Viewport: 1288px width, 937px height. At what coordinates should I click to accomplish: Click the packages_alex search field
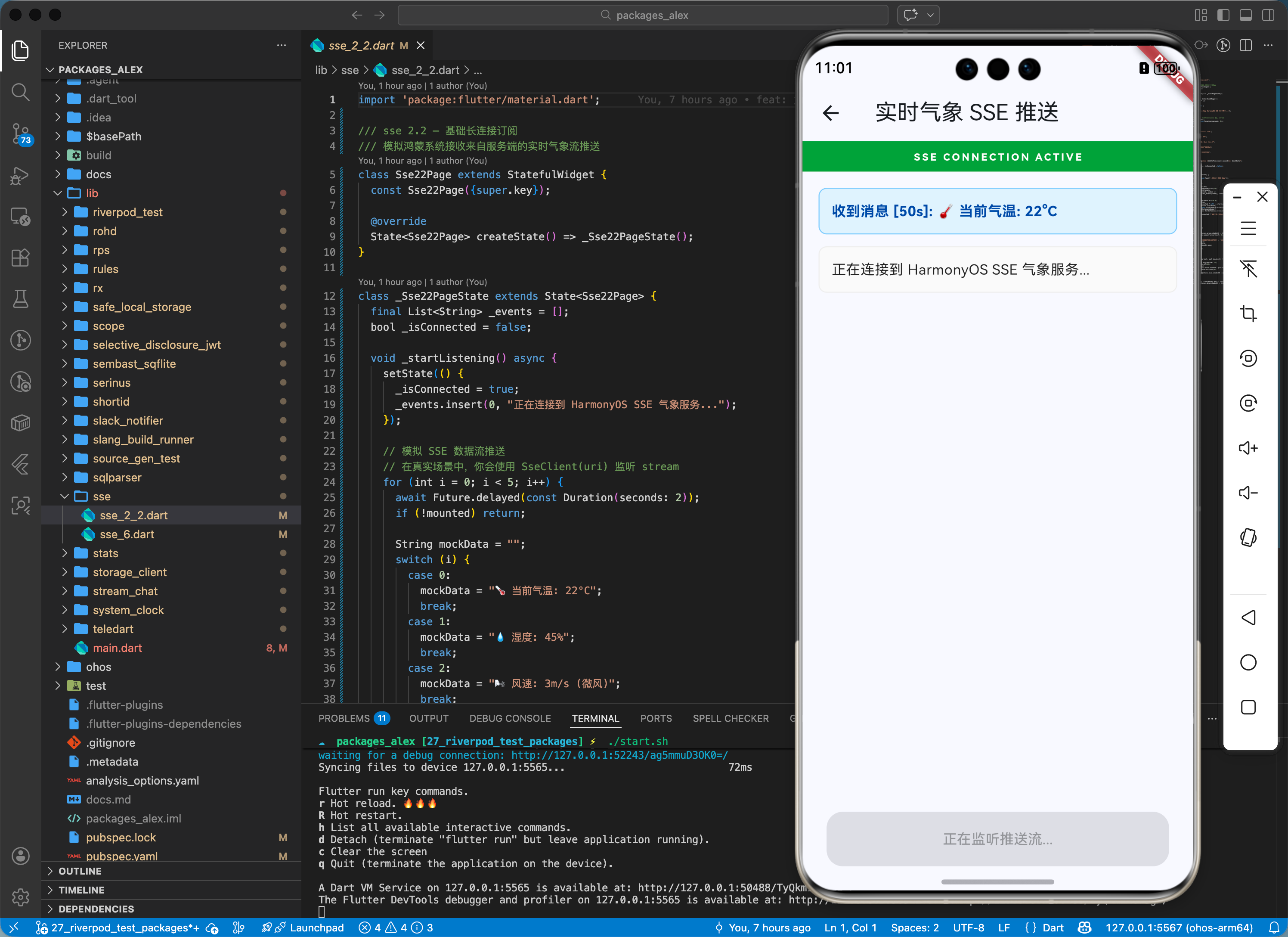point(643,16)
